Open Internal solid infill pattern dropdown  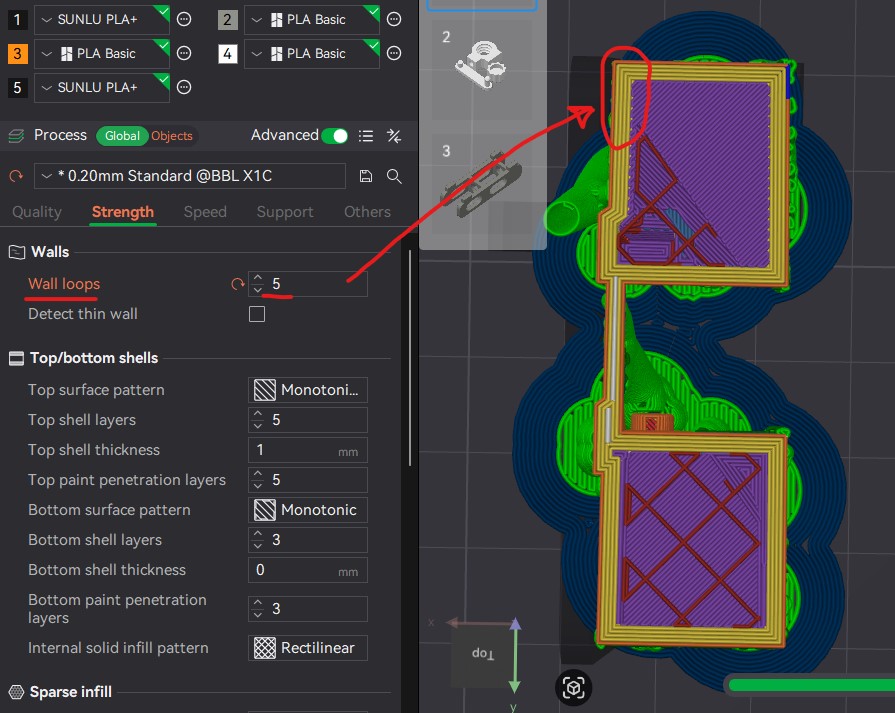[308, 648]
